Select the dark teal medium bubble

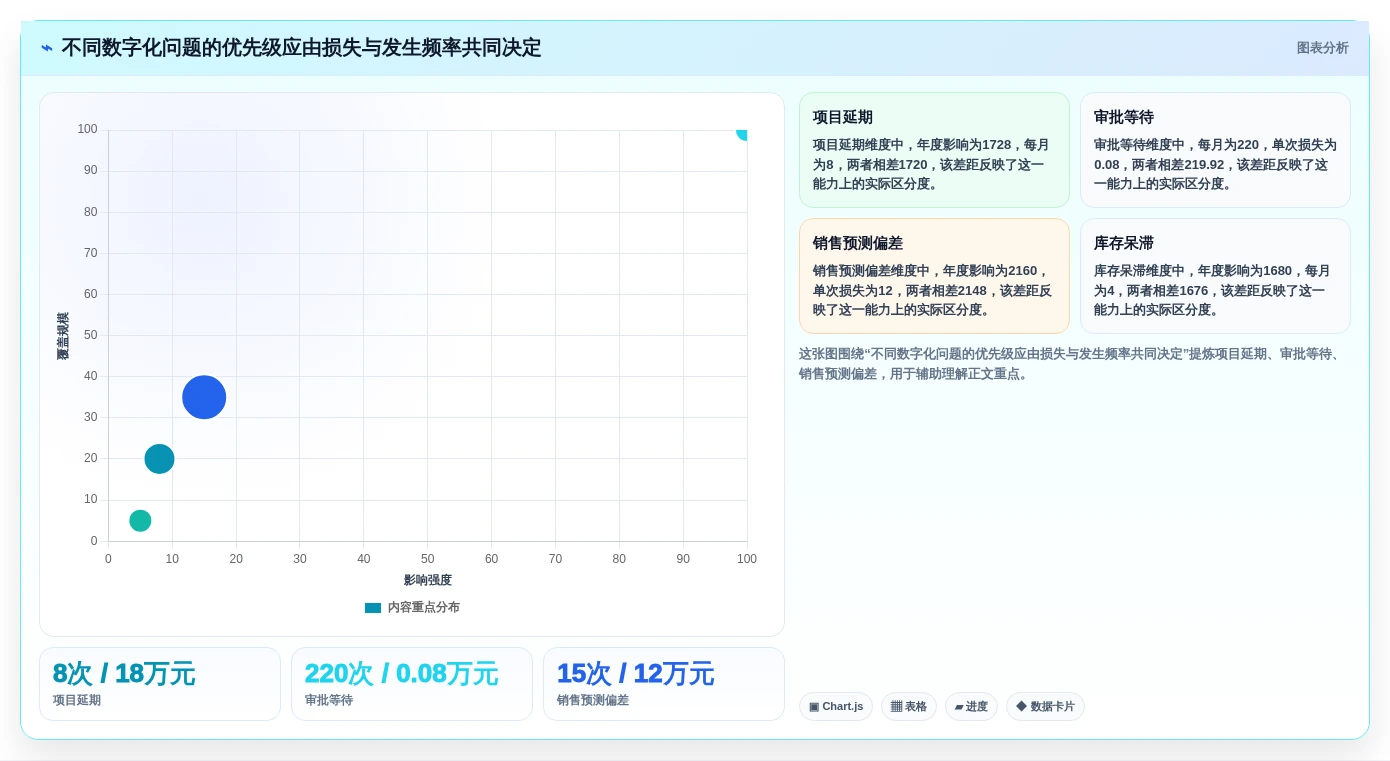[x=159, y=459]
